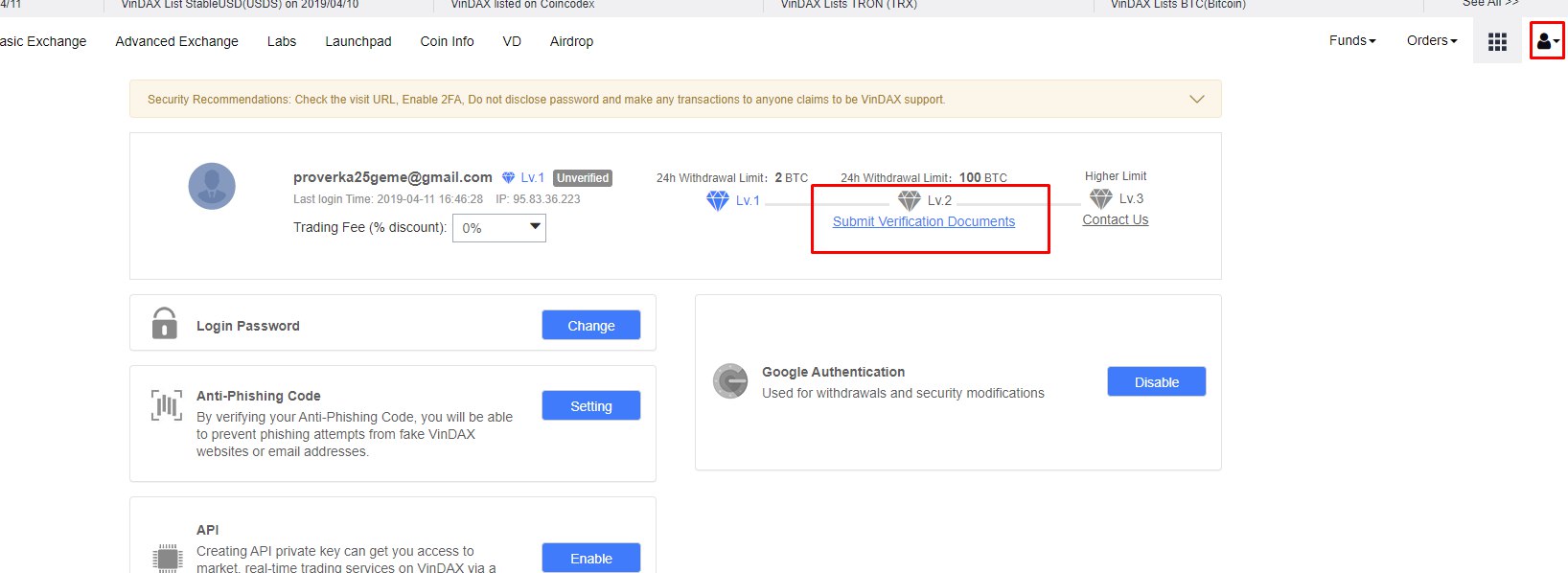1568x573 pixels.
Task: Open the VinDAX List StableUSD announcement
Action: point(240,5)
